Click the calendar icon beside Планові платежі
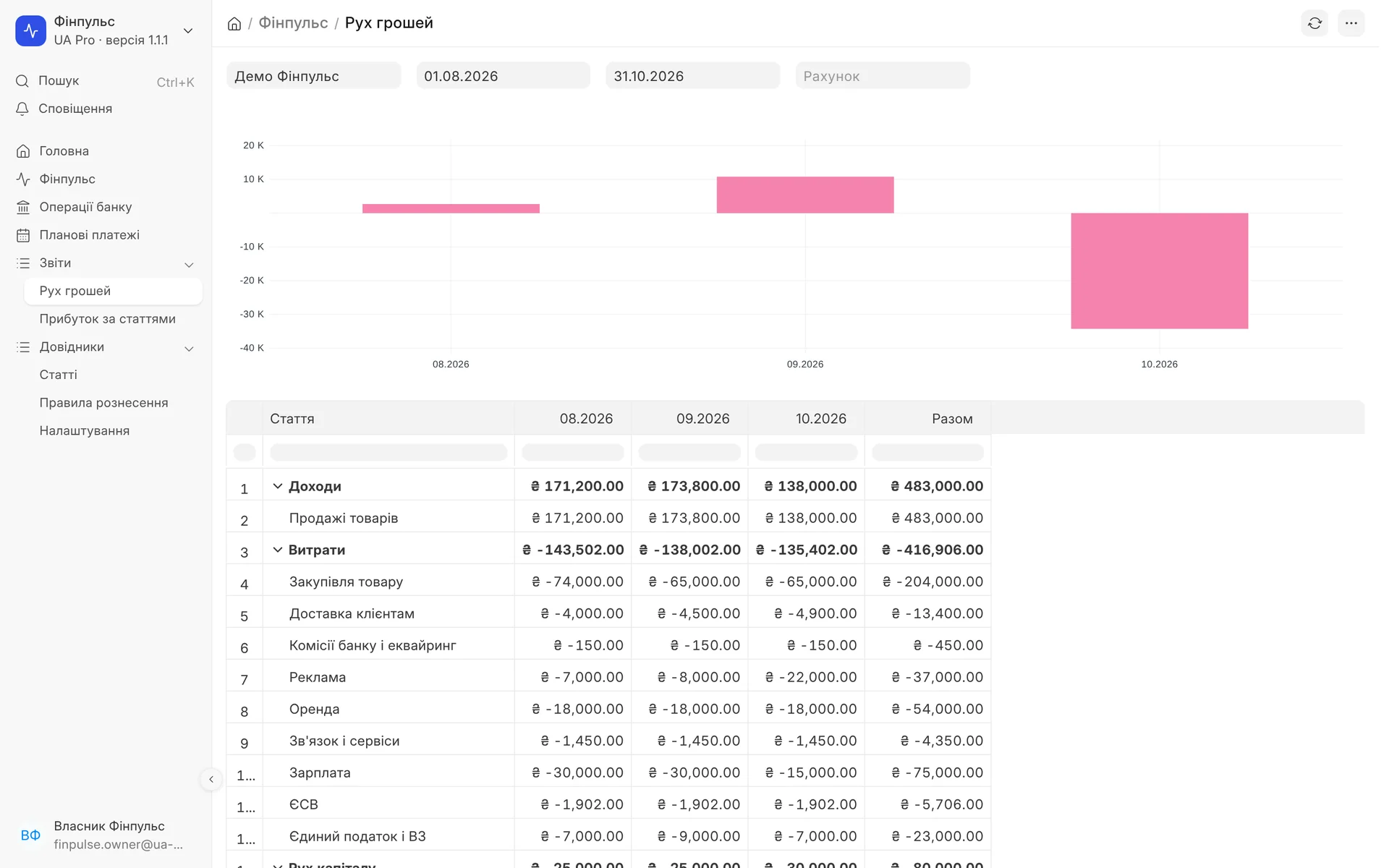The height and width of the screenshot is (868, 1389). (x=23, y=235)
